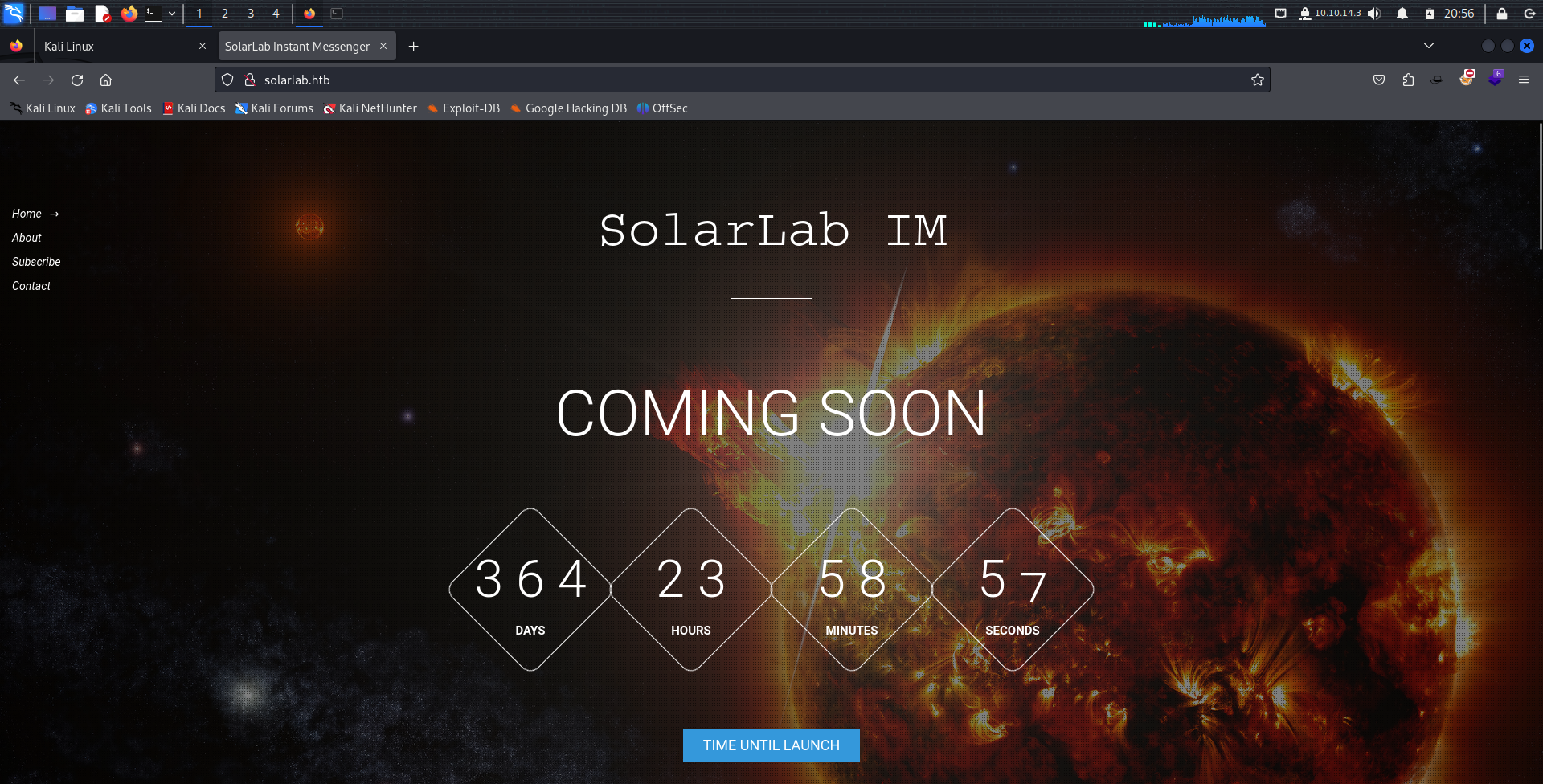The height and width of the screenshot is (784, 1543).
Task: Click the solarlab.htb address bar
Action: coord(723,80)
